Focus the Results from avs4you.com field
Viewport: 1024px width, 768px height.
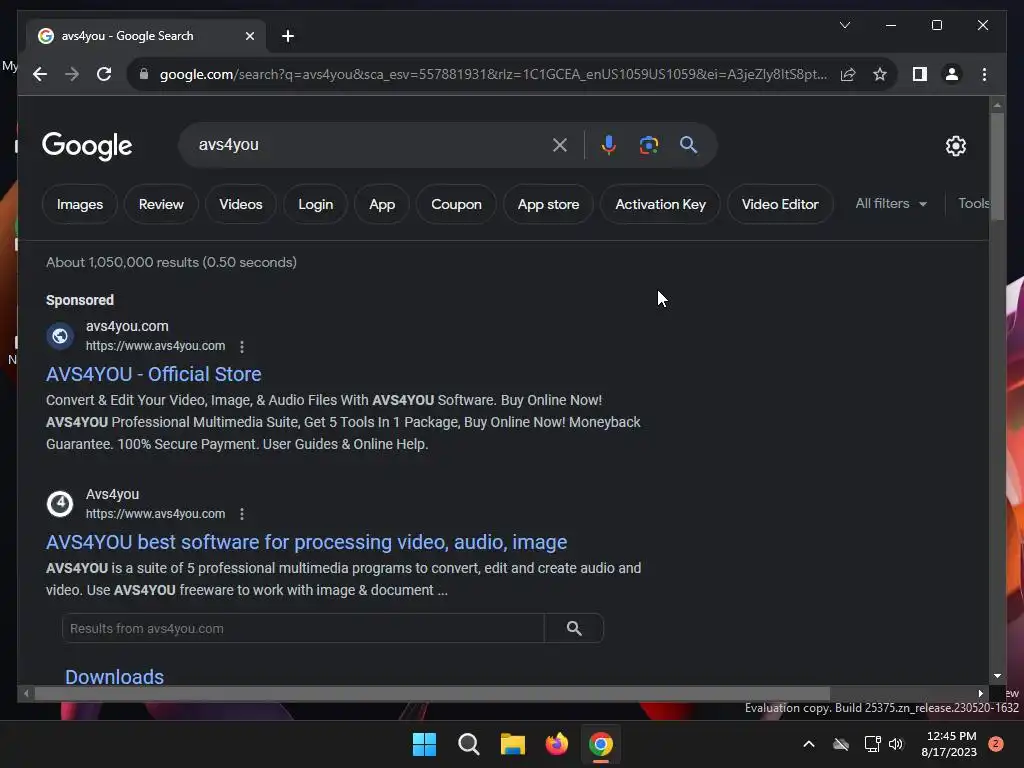[x=303, y=628]
